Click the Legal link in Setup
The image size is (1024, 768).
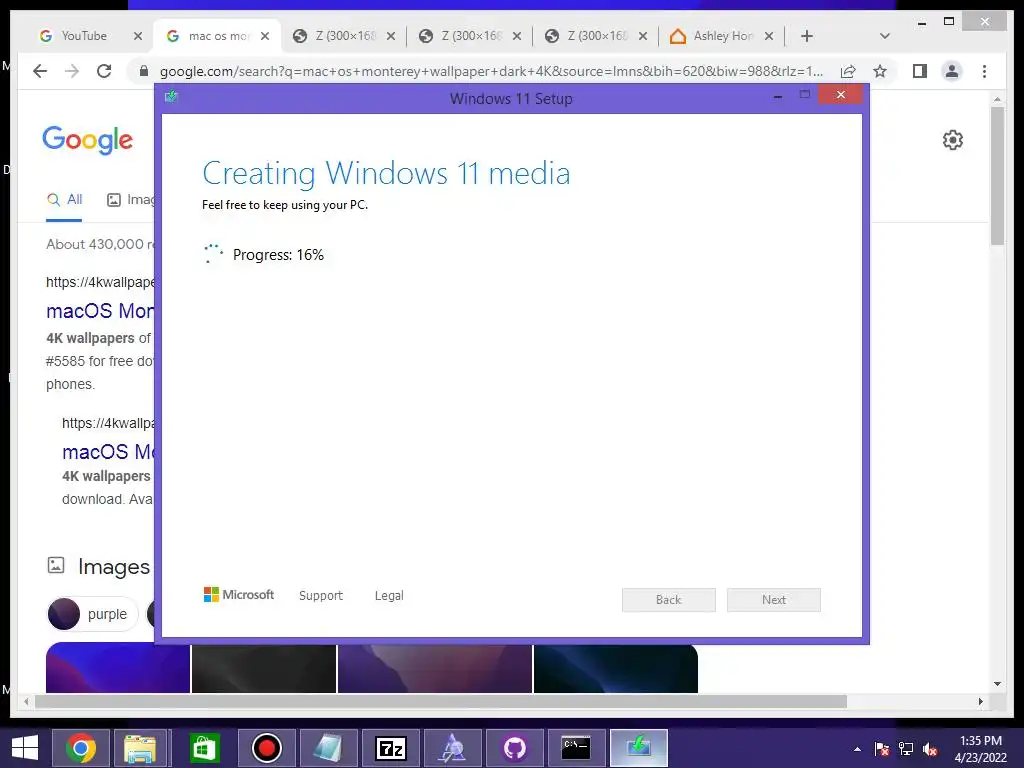tap(389, 596)
